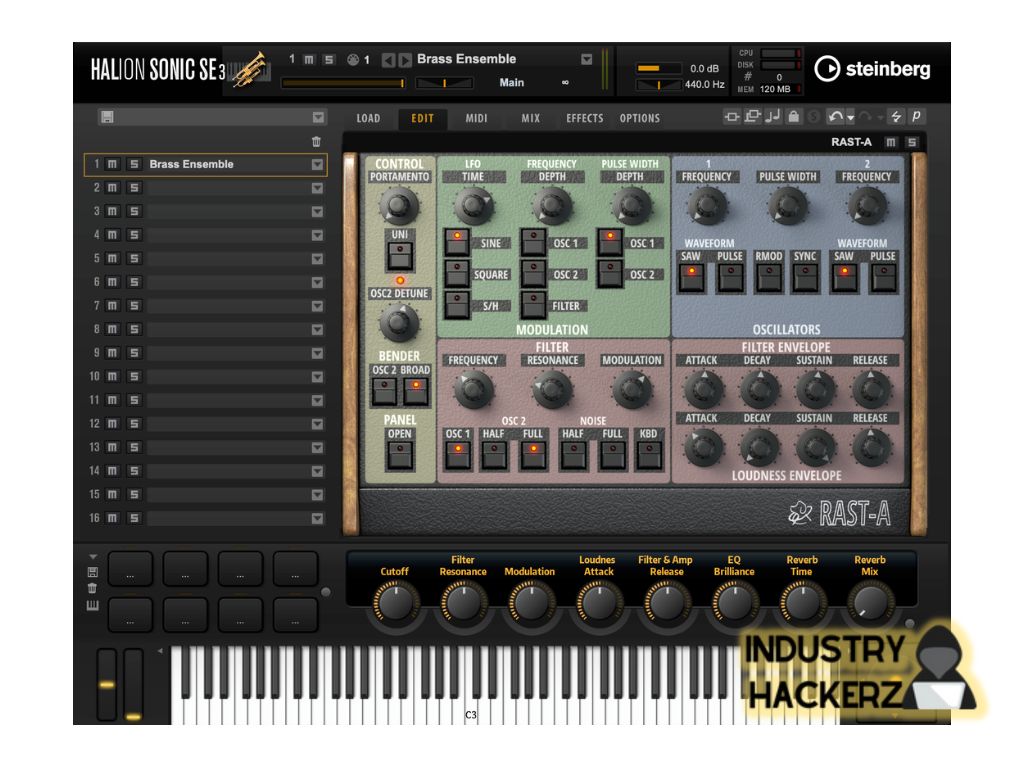Click the redo arrow in the toolbar

[x=865, y=117]
